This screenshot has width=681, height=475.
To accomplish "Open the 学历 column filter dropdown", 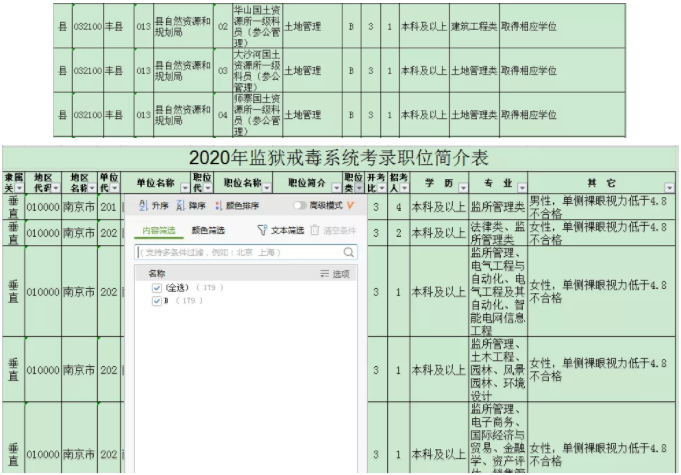I will click(463, 188).
